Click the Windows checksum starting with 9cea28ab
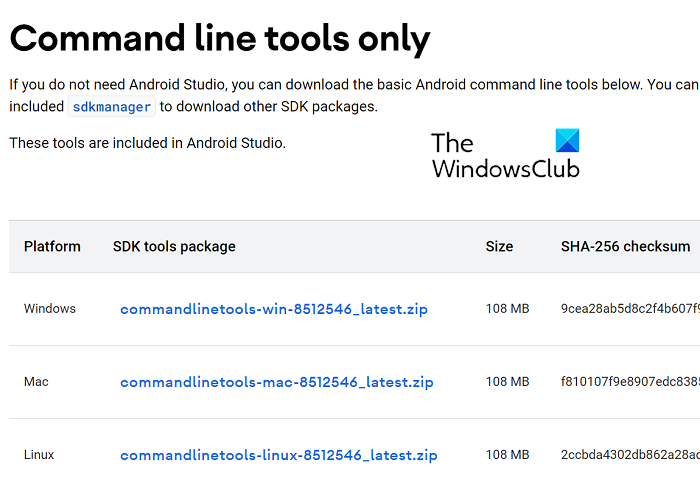 (629, 309)
